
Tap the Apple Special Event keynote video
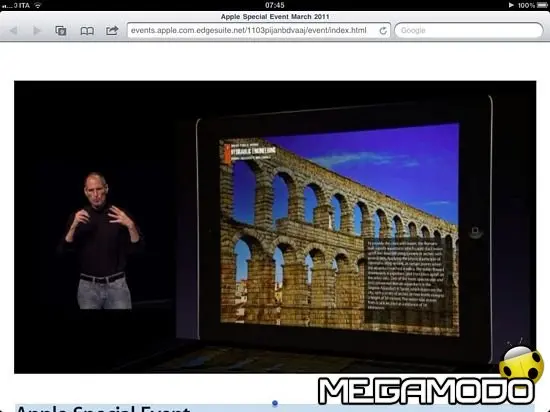click(275, 227)
